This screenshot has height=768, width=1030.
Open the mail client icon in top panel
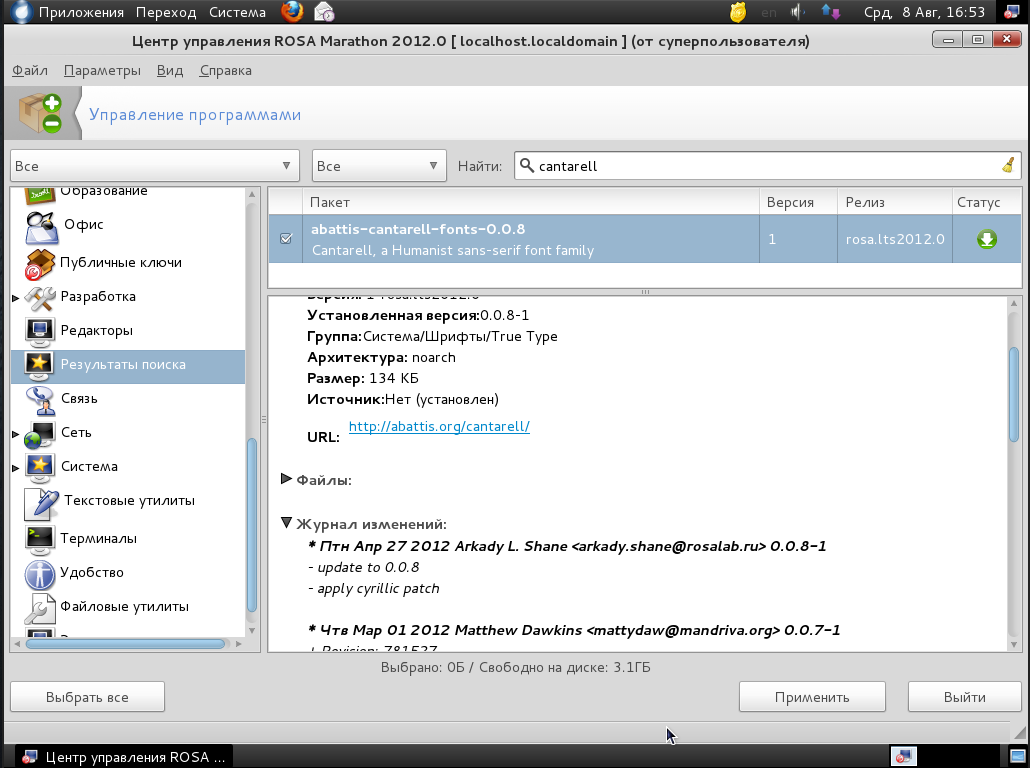tap(323, 11)
